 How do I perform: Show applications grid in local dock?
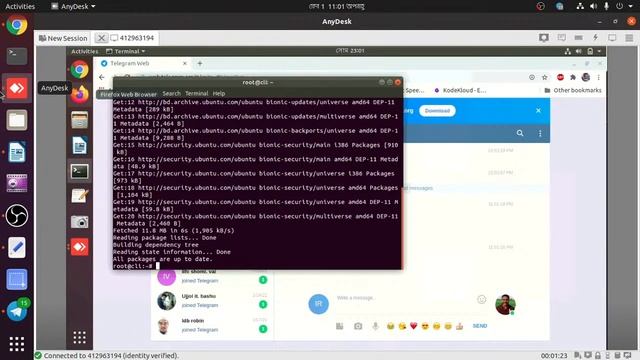pos(17,344)
